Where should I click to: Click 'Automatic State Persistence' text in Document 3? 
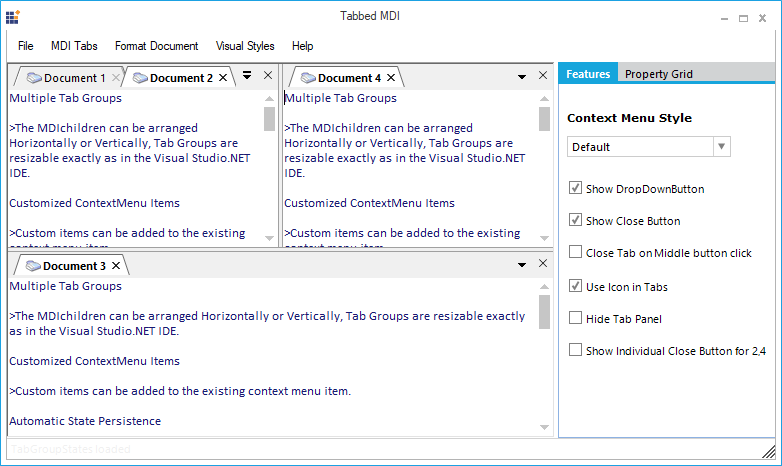(x=85, y=421)
